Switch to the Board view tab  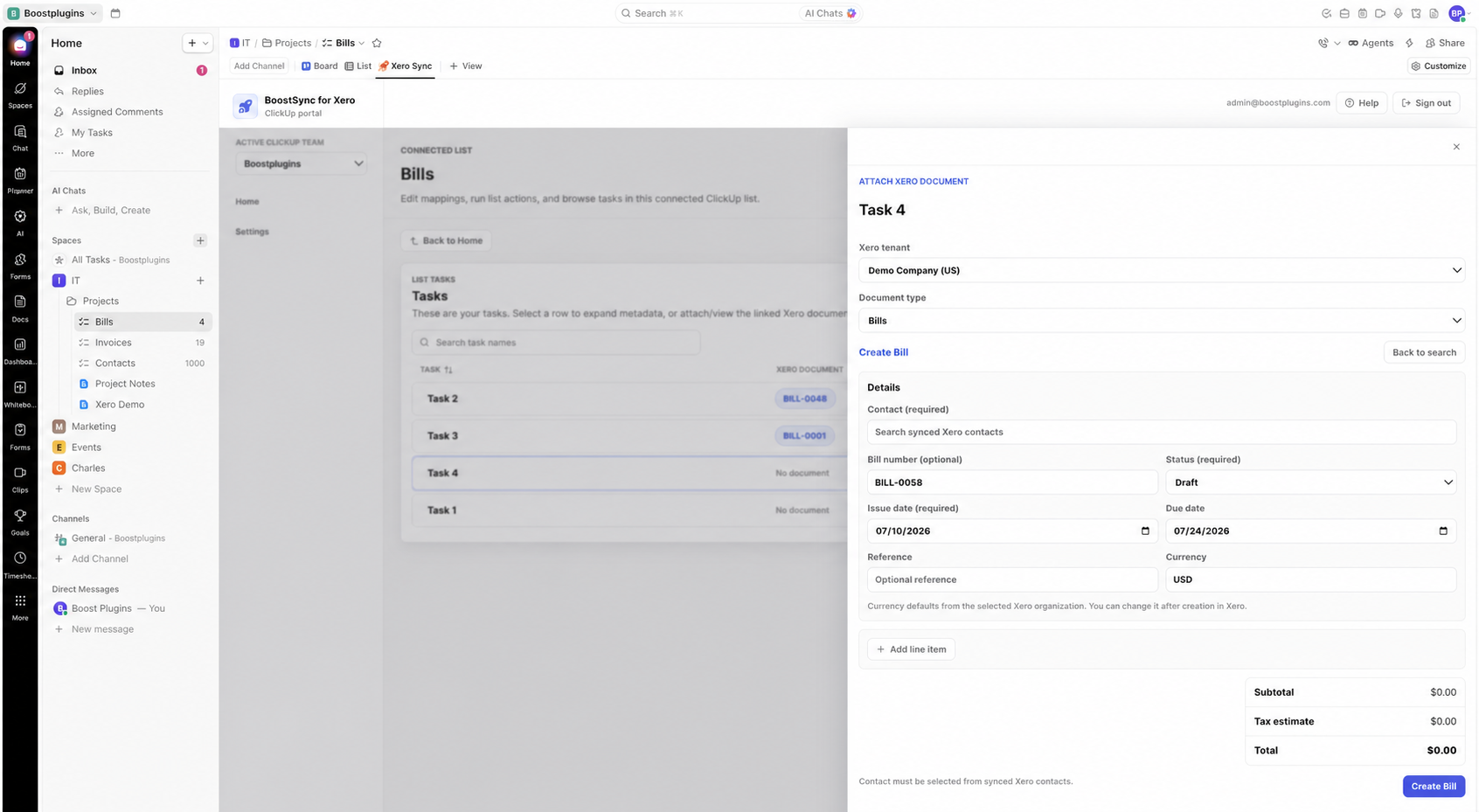pos(320,66)
